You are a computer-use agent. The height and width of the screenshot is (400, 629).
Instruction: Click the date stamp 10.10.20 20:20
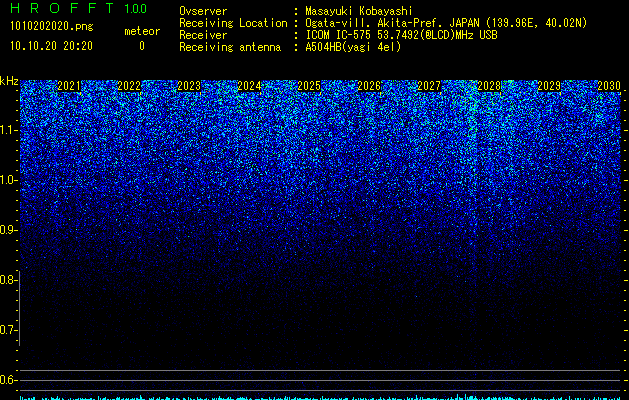coord(51,46)
